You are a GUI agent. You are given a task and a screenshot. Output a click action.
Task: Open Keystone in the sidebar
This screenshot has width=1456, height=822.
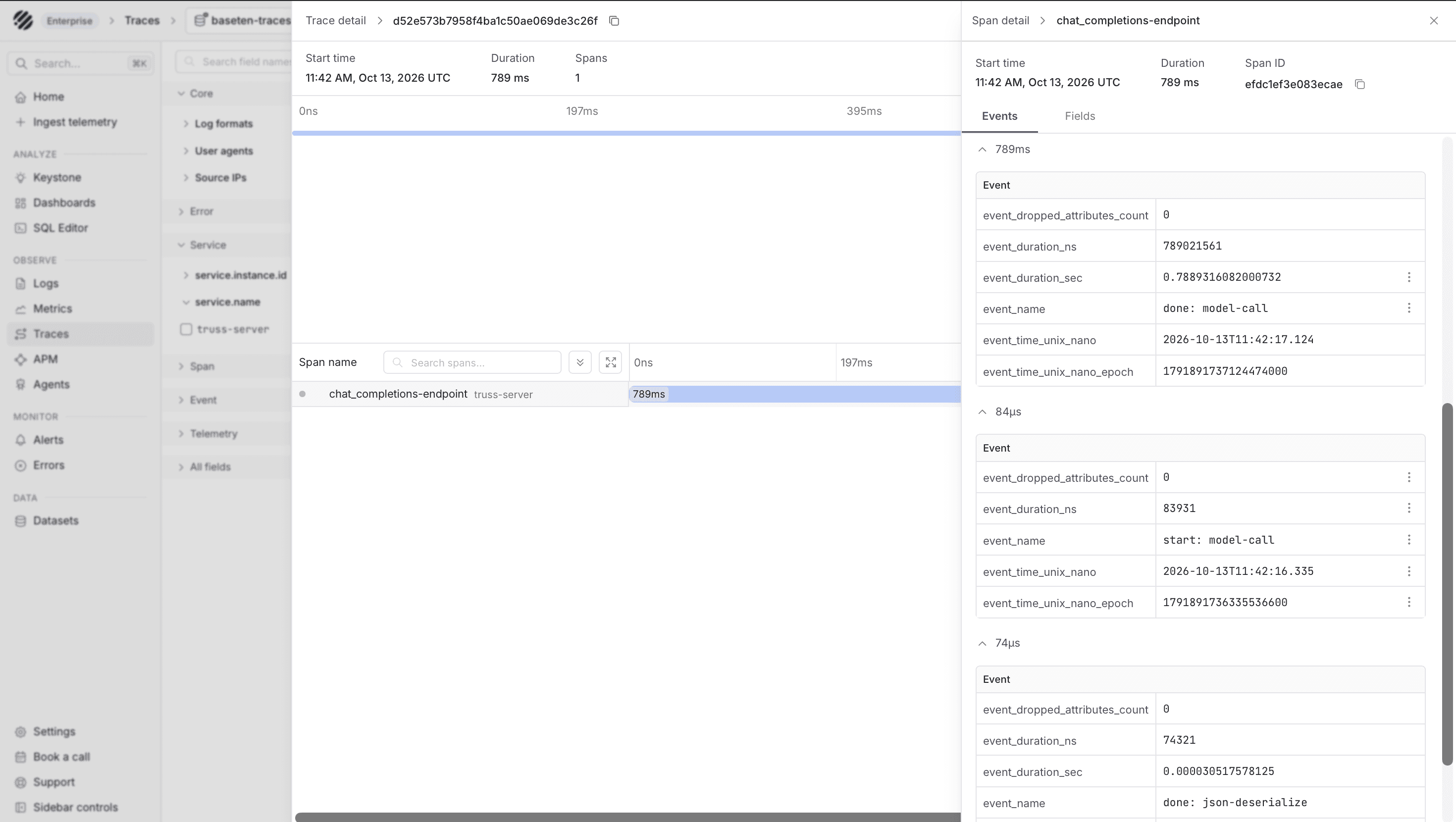point(80,177)
